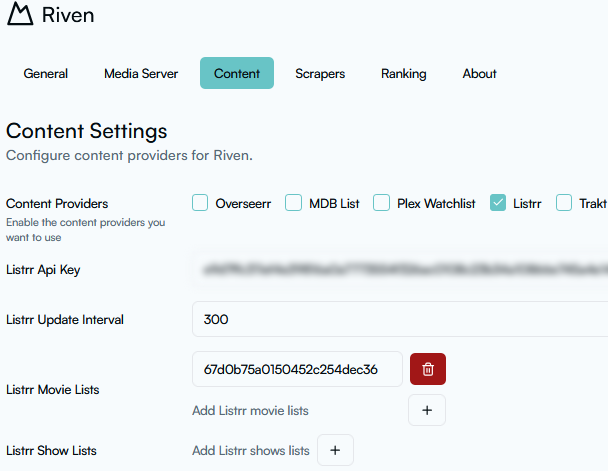The width and height of the screenshot is (608, 471).
Task: Open the General settings tab
Action: coord(45,73)
